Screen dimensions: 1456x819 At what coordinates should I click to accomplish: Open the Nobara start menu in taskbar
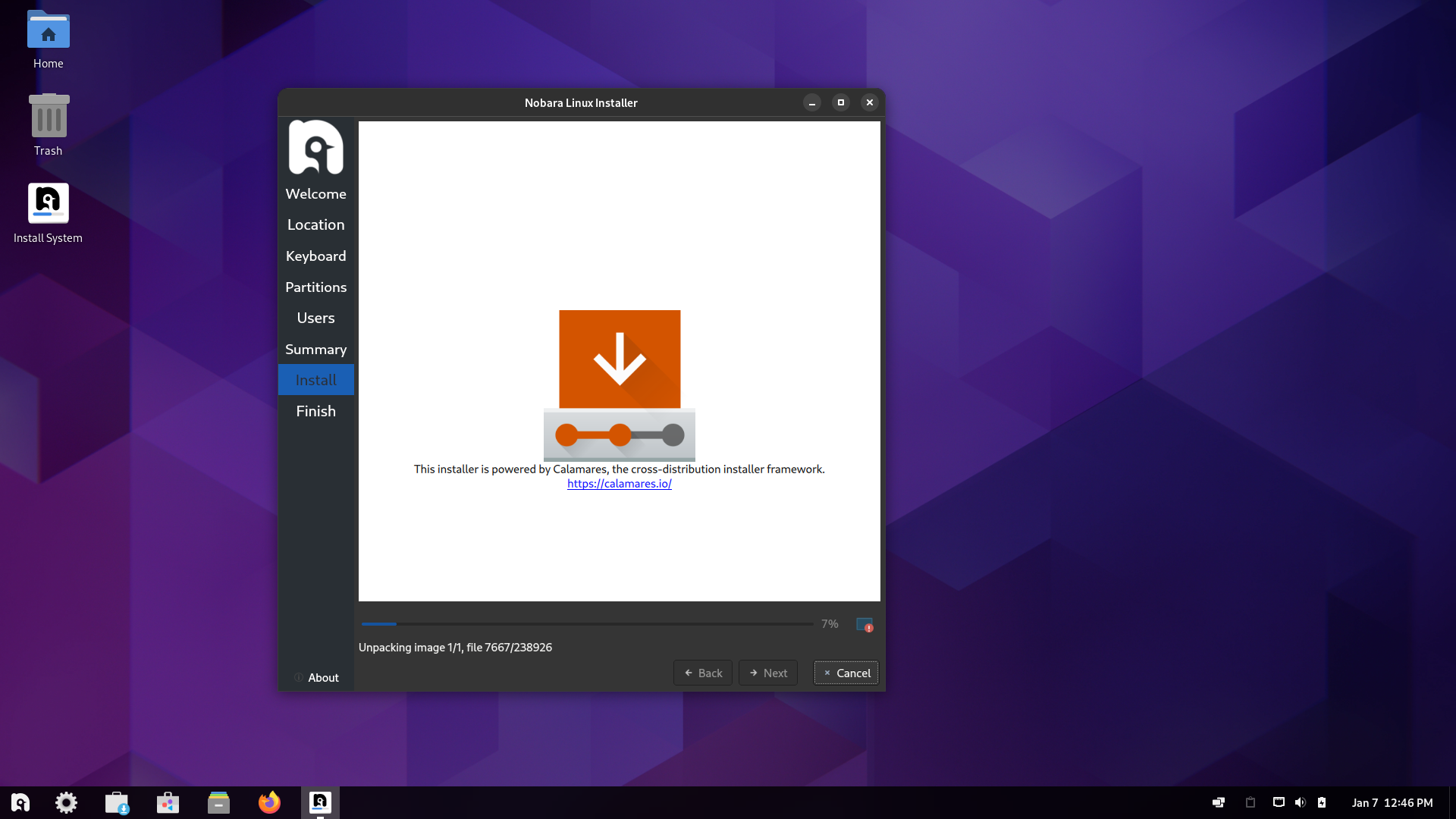20,802
